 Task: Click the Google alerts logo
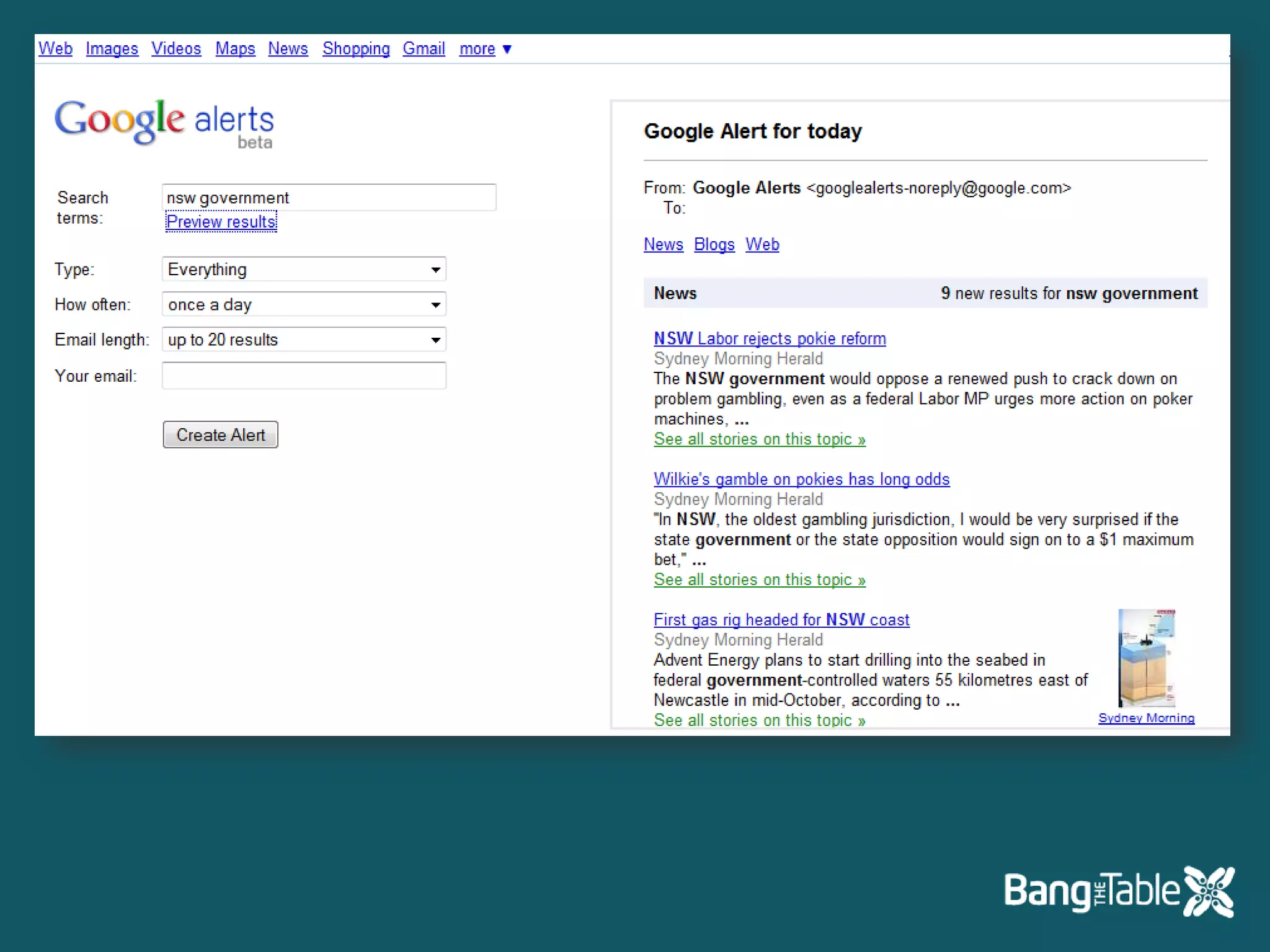point(164,123)
